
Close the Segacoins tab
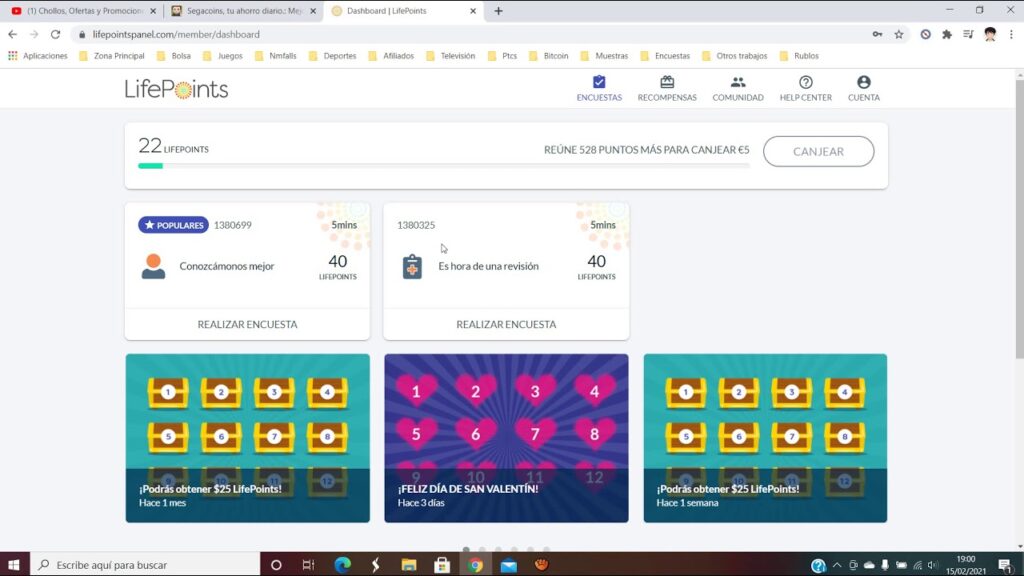(313, 11)
